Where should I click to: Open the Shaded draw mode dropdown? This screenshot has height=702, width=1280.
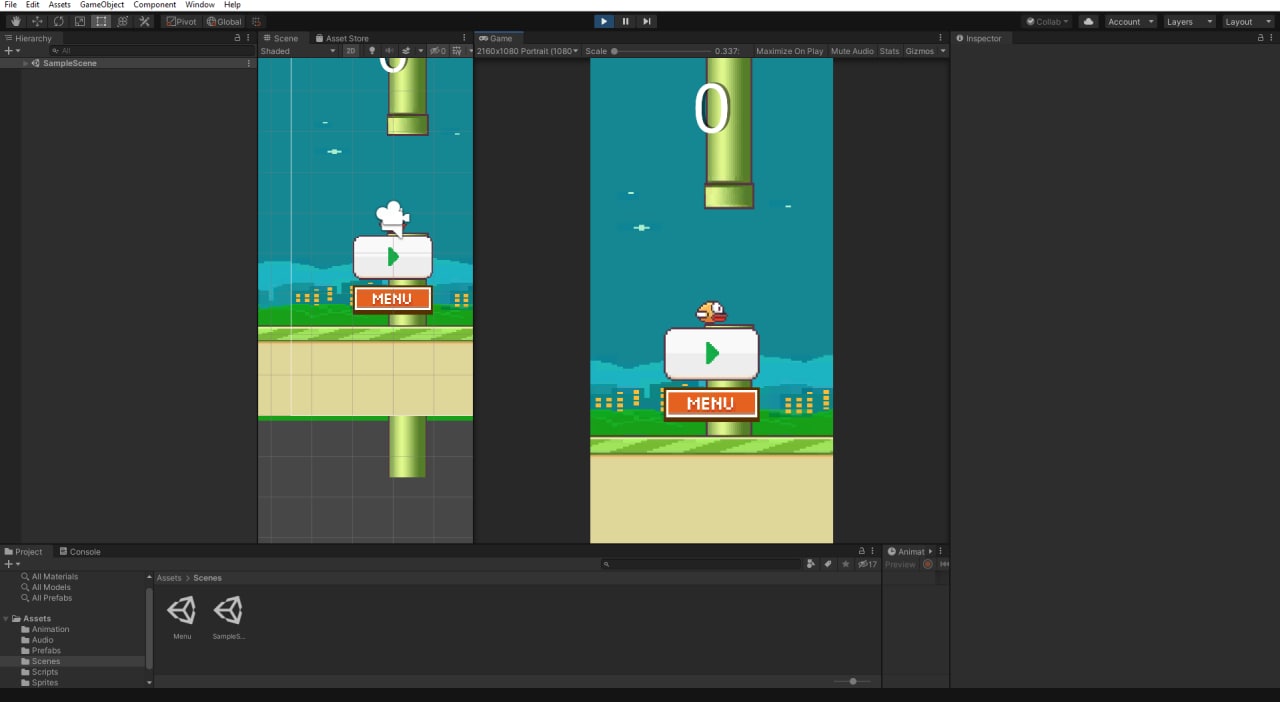coord(298,51)
